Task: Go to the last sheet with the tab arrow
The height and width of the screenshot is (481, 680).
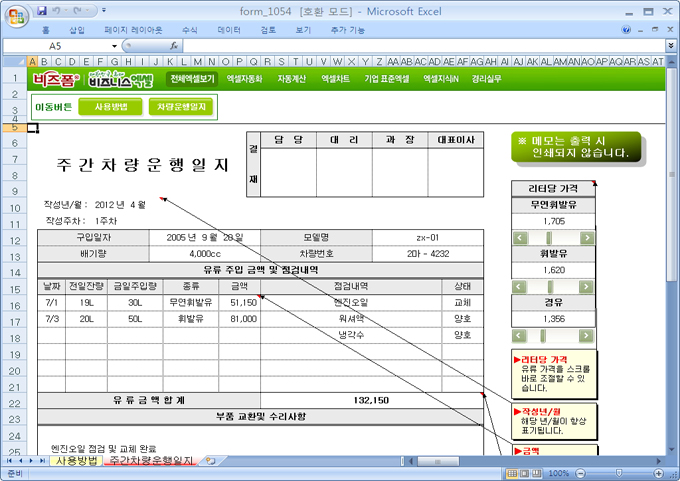Action: coord(42,461)
